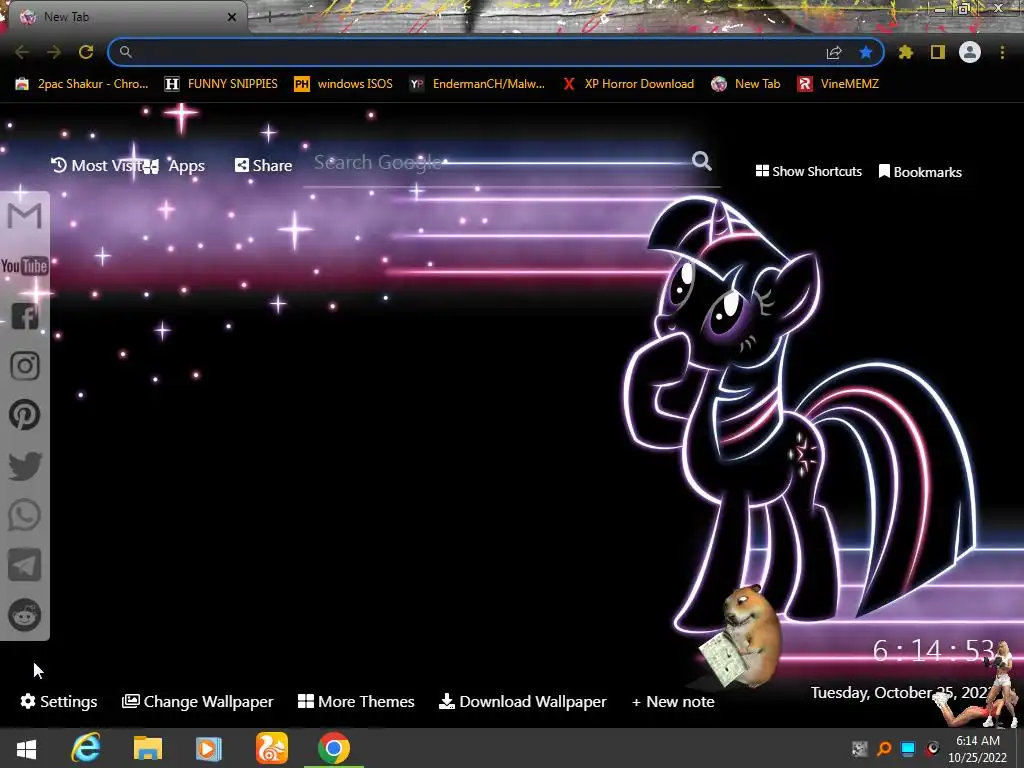This screenshot has width=1024, height=768.
Task: Open the Twitter sidebar shortcut
Action: click(x=25, y=466)
